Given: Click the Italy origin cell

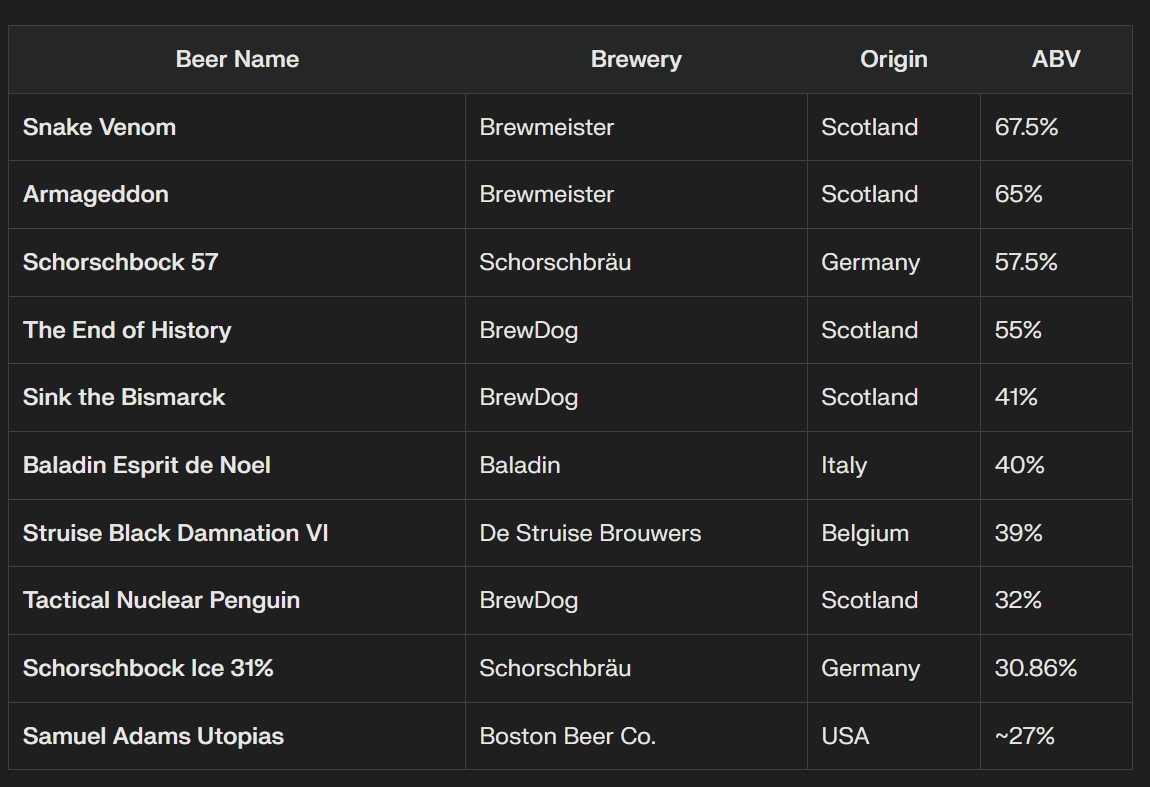Looking at the screenshot, I should (844, 465).
